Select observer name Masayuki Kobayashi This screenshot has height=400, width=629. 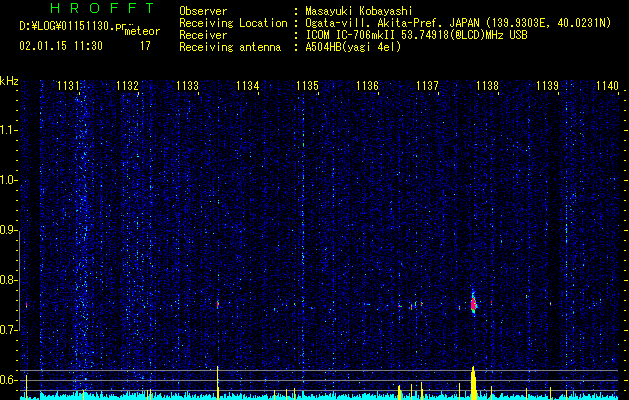(359, 11)
